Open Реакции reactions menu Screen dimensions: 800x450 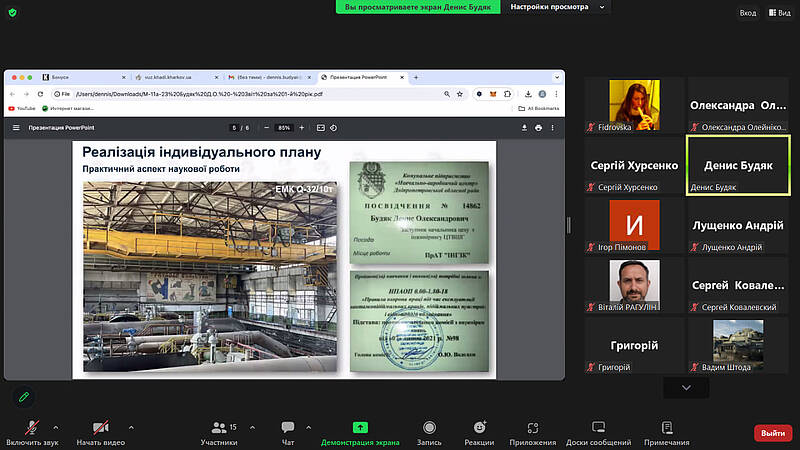479,433
